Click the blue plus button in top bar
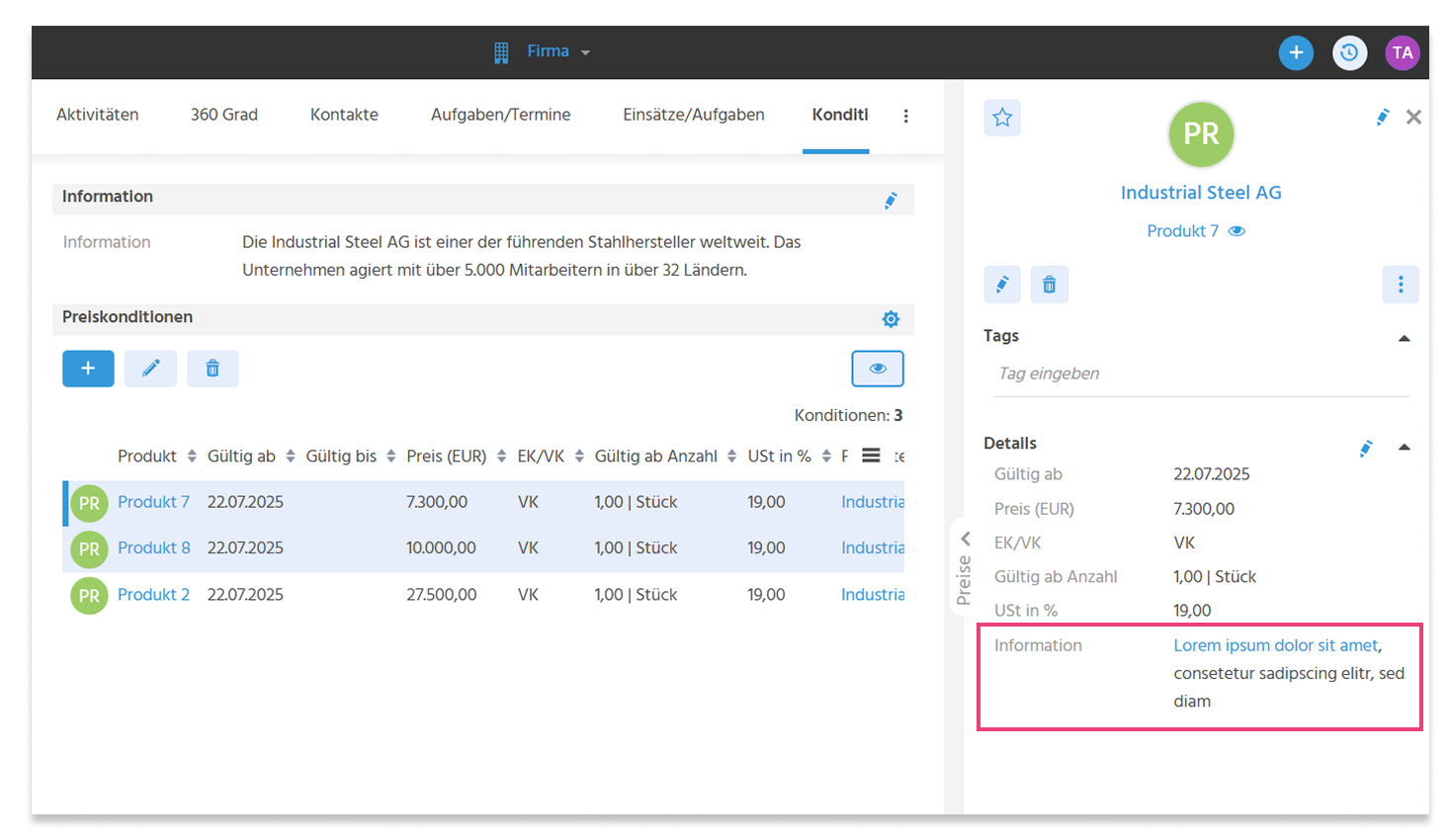 click(x=1296, y=52)
